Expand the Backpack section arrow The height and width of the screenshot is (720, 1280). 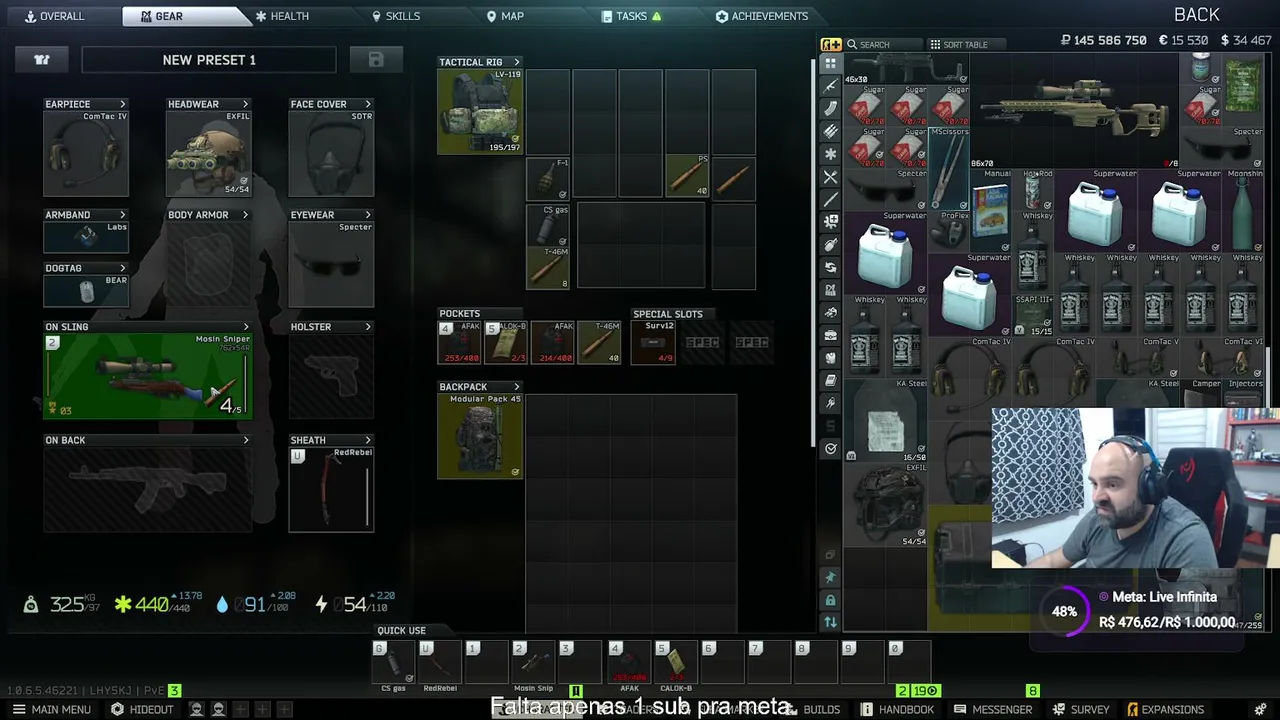(x=517, y=387)
